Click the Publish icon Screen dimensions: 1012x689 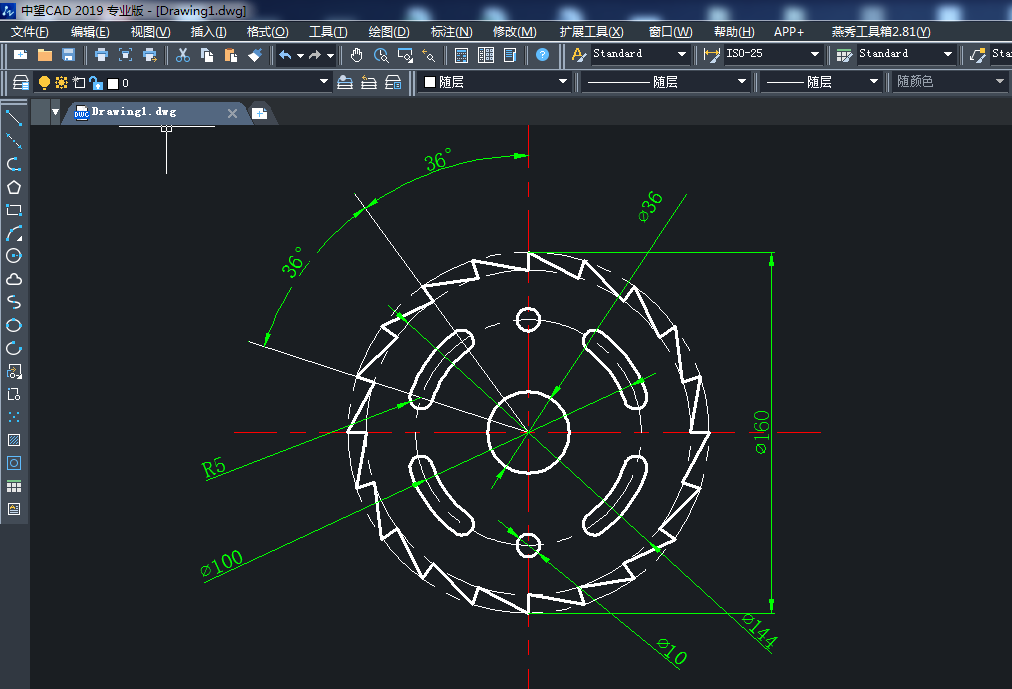point(150,55)
